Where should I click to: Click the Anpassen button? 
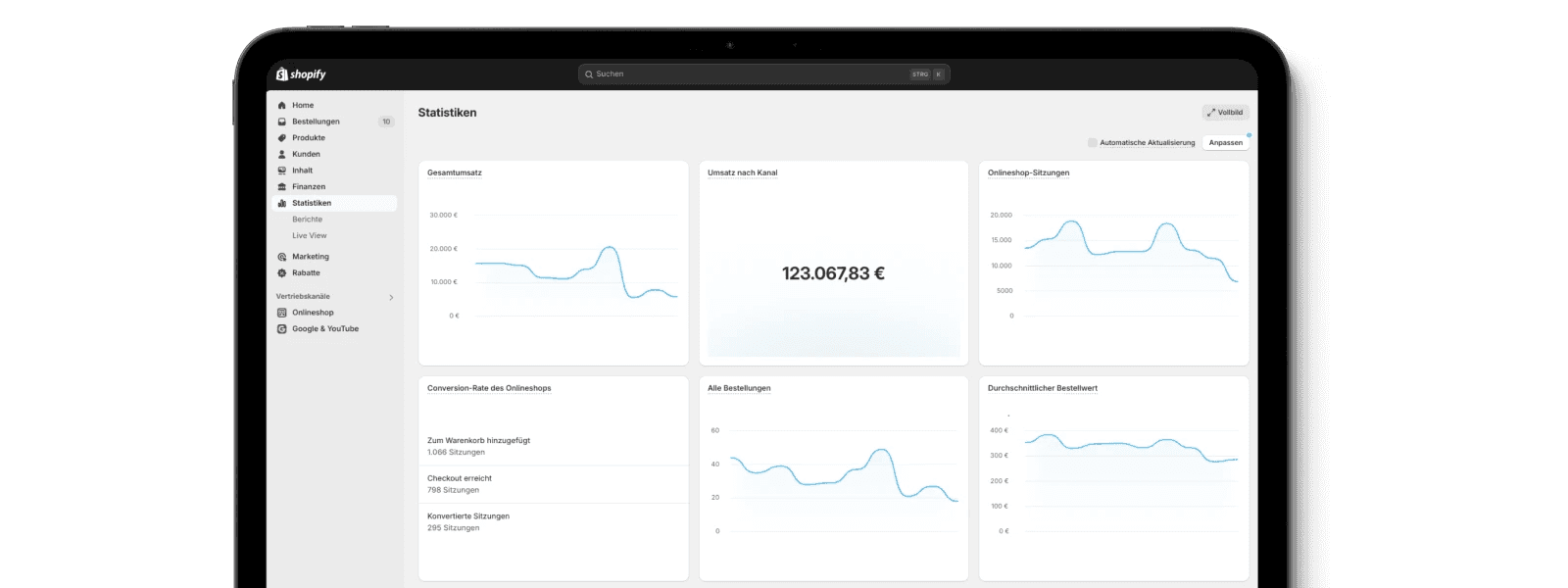[1226, 143]
